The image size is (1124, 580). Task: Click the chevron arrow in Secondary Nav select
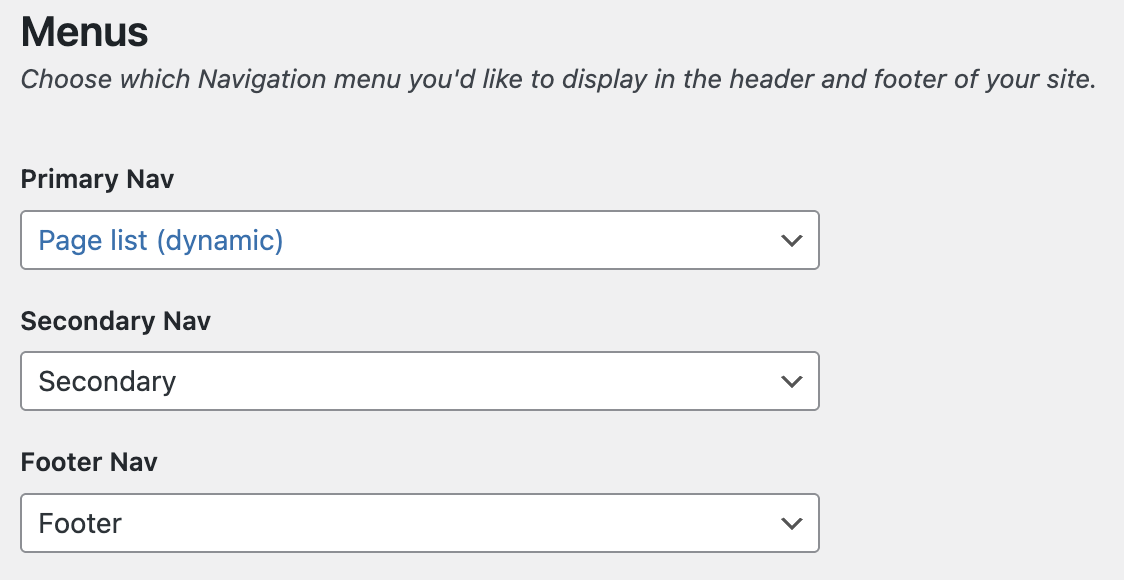[791, 382]
